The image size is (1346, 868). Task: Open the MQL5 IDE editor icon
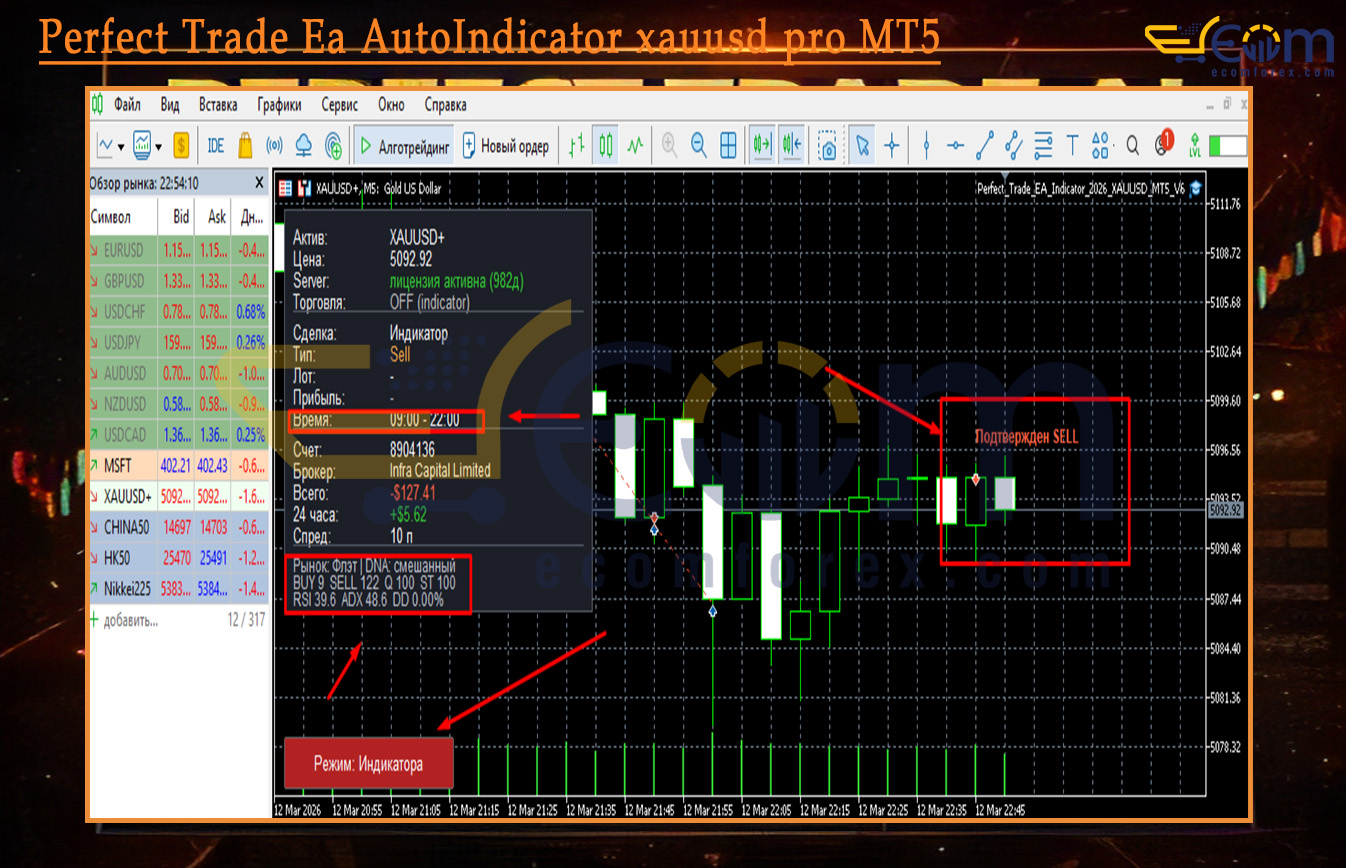pyautogui.click(x=215, y=146)
